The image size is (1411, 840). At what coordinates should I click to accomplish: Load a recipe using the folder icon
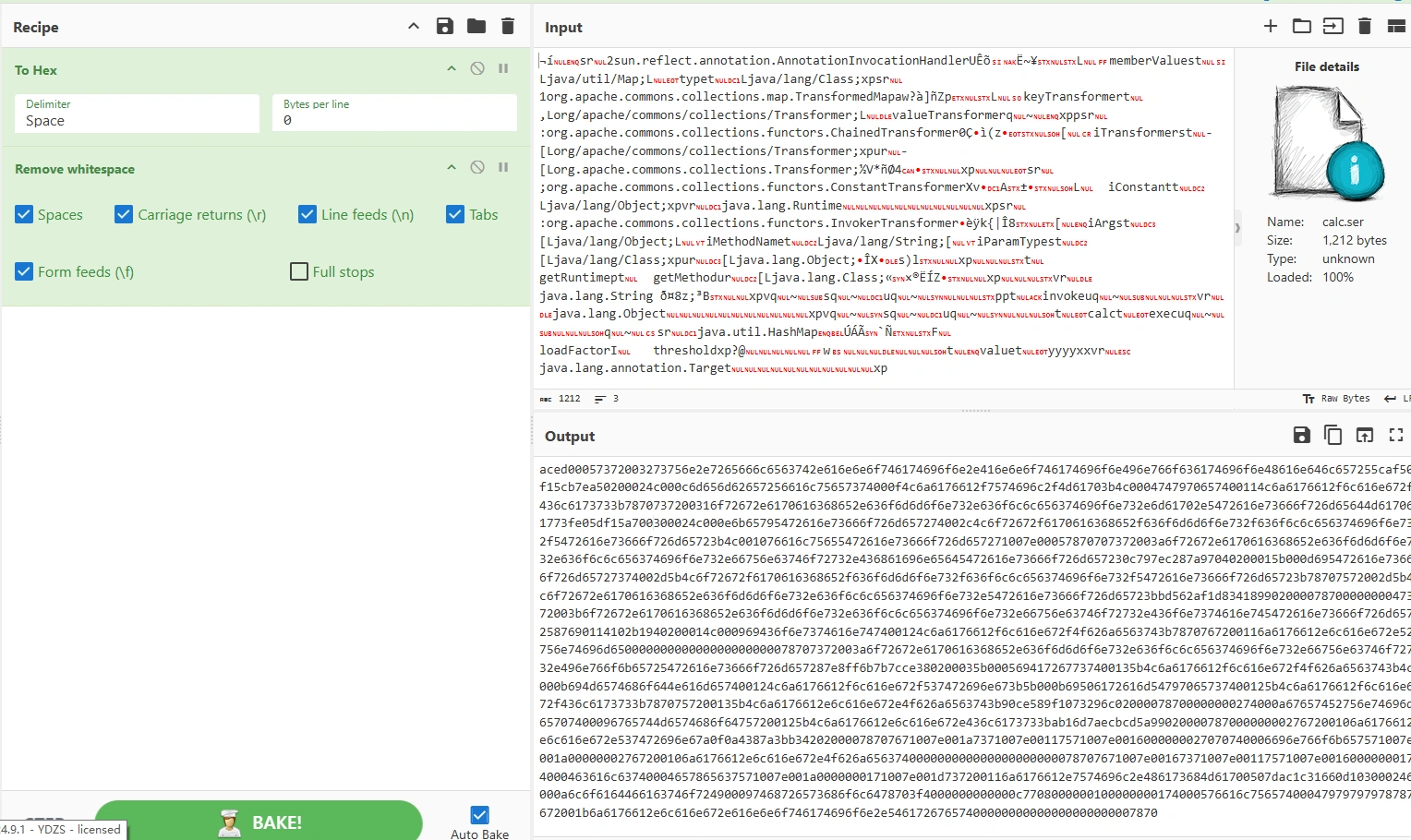[x=476, y=26]
